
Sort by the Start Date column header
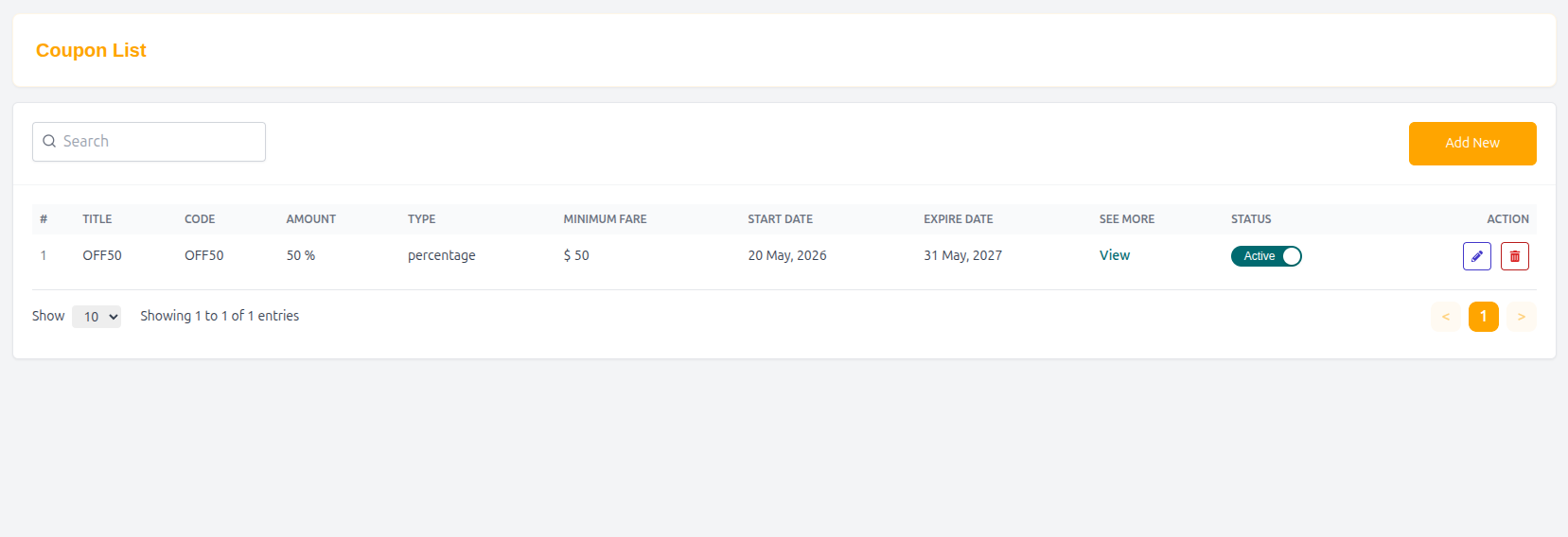coord(781,219)
